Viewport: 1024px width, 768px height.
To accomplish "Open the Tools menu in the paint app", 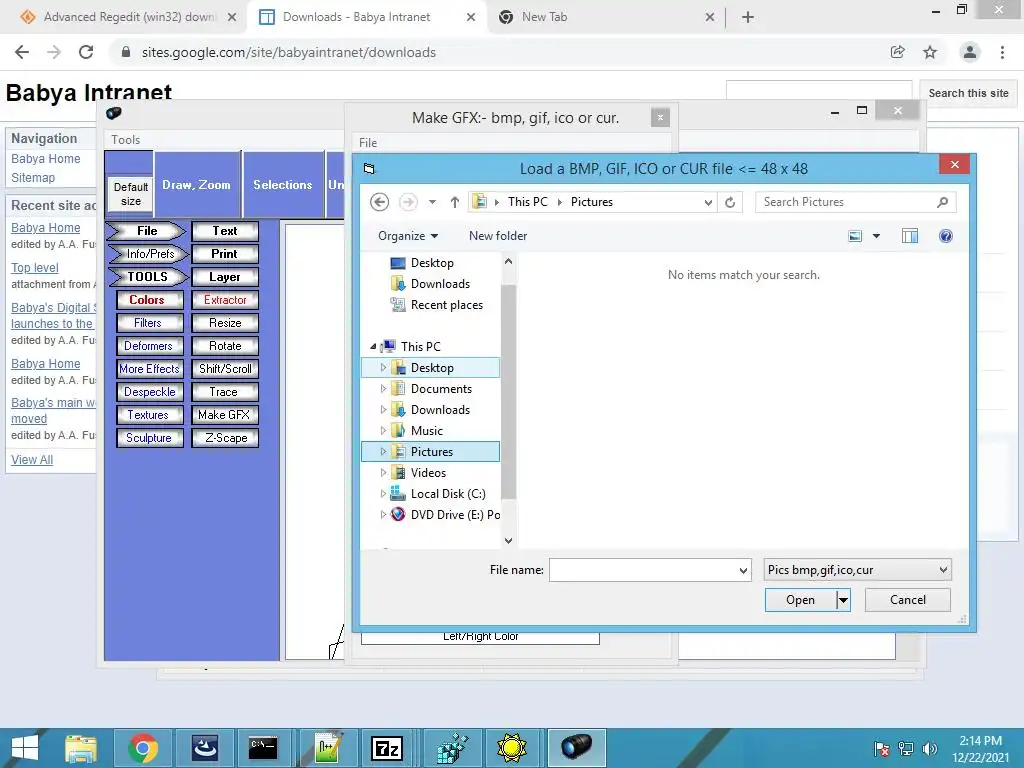I will 125,140.
